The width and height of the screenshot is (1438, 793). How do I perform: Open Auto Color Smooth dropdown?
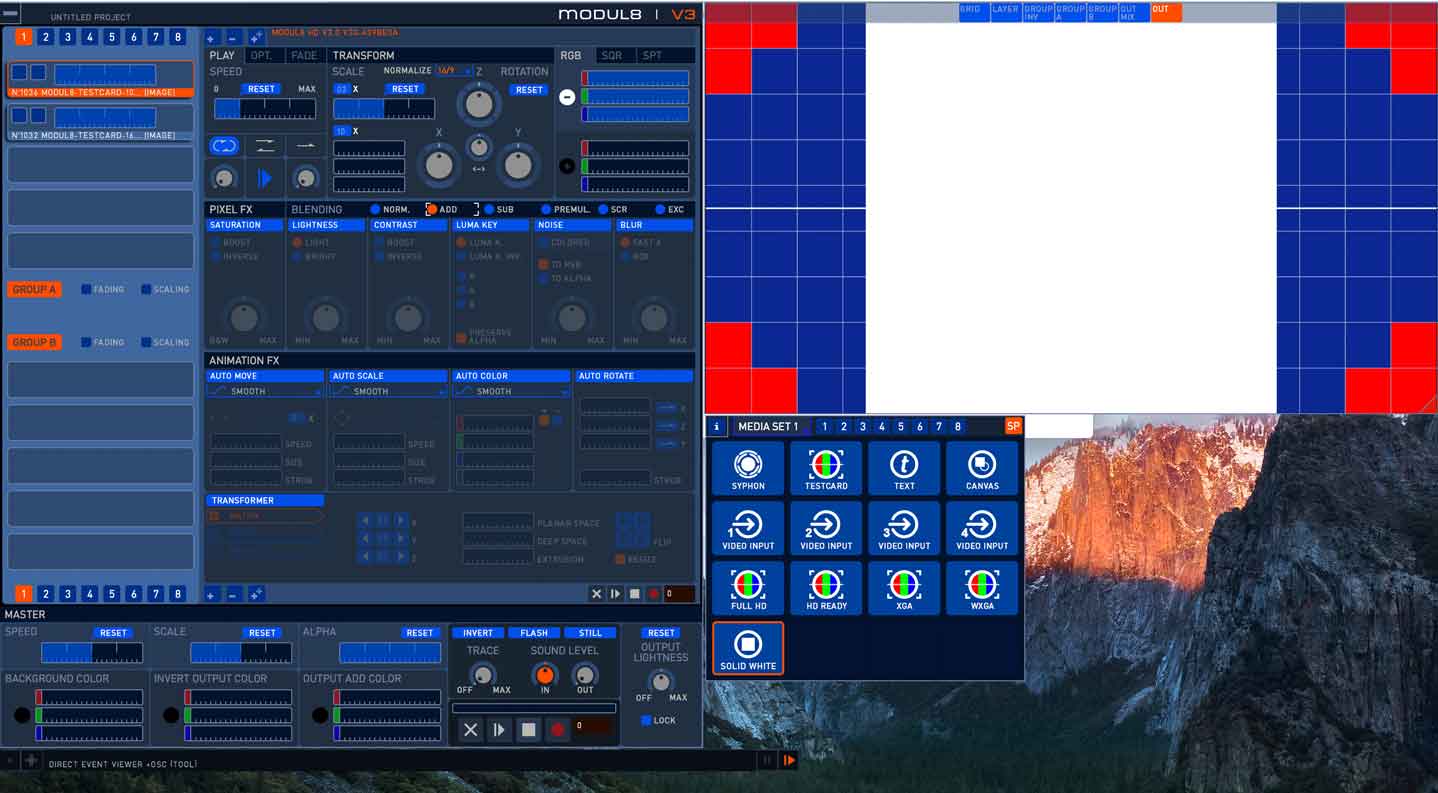[x=511, y=392]
